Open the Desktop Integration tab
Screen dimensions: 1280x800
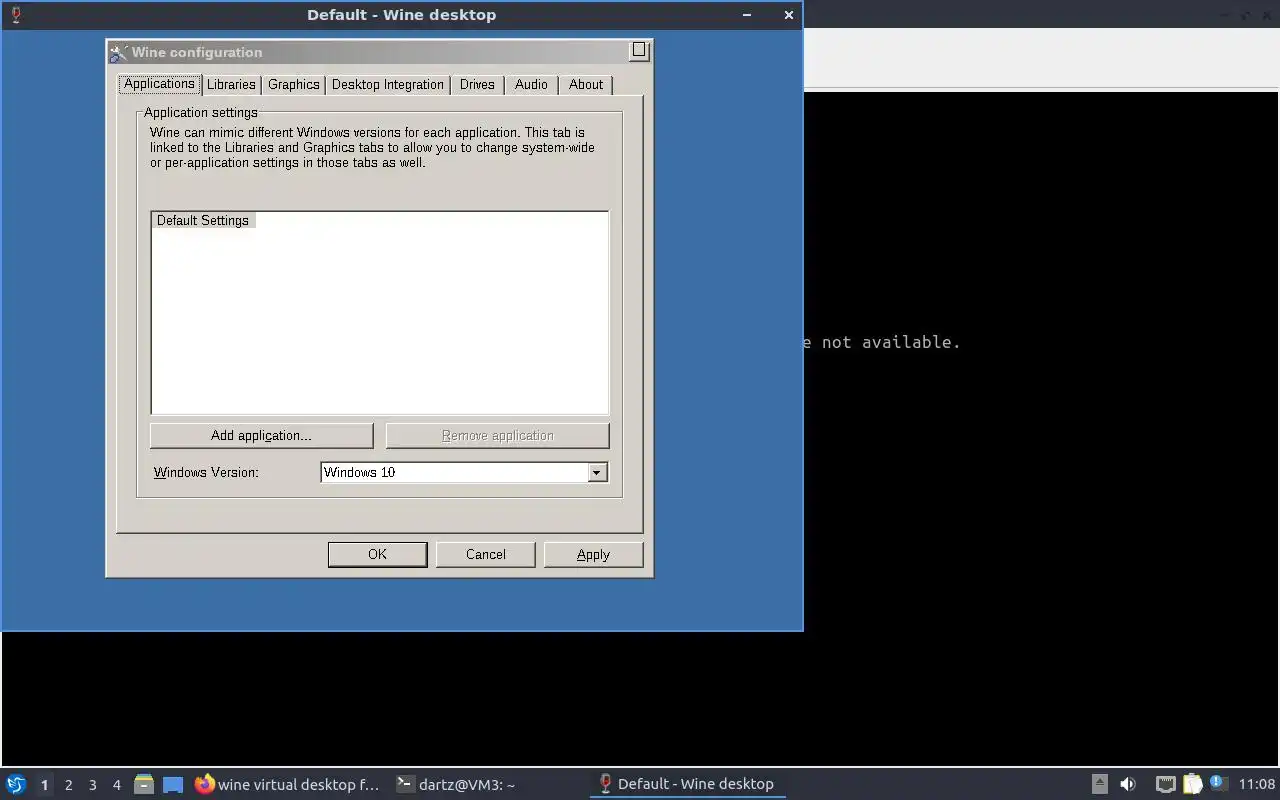(x=388, y=85)
